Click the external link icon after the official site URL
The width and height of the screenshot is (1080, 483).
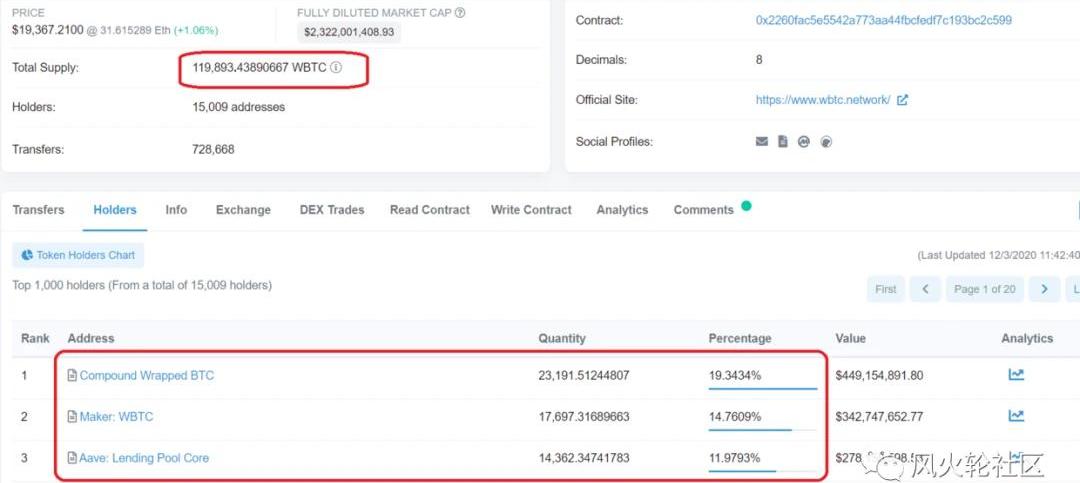pos(902,100)
